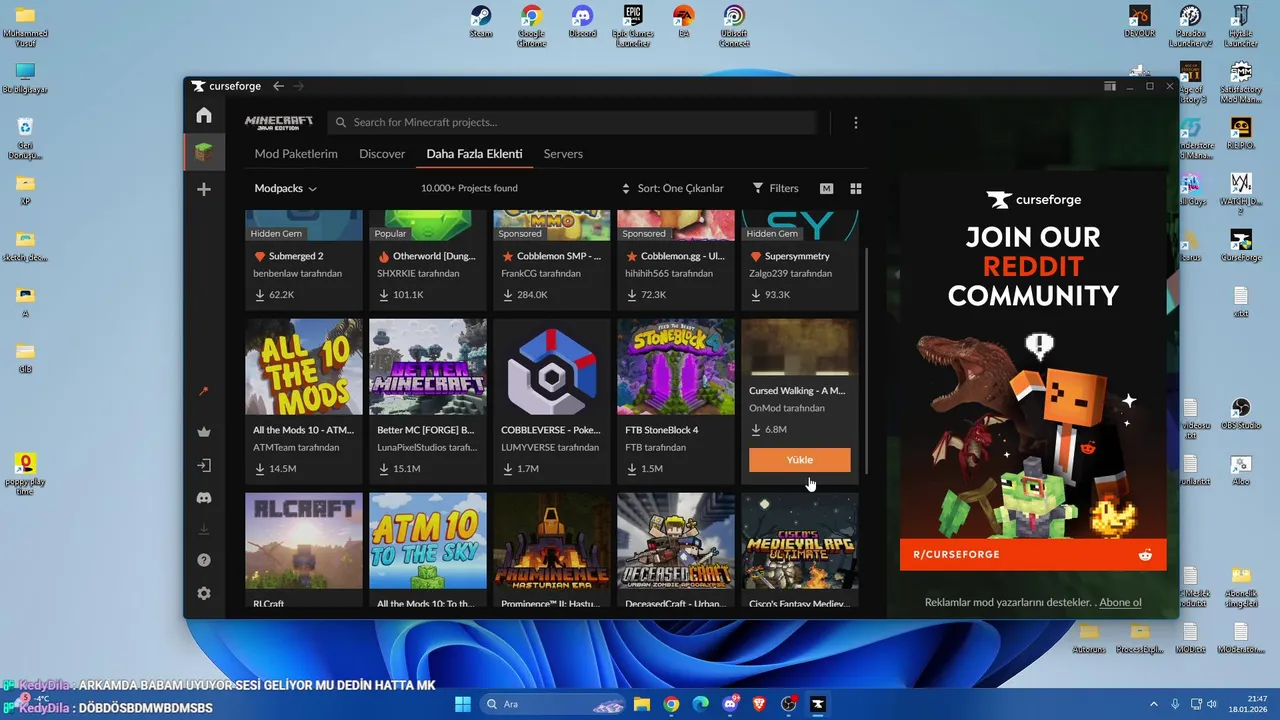Switch to Servers tab
1280x720 pixels.
(x=563, y=154)
